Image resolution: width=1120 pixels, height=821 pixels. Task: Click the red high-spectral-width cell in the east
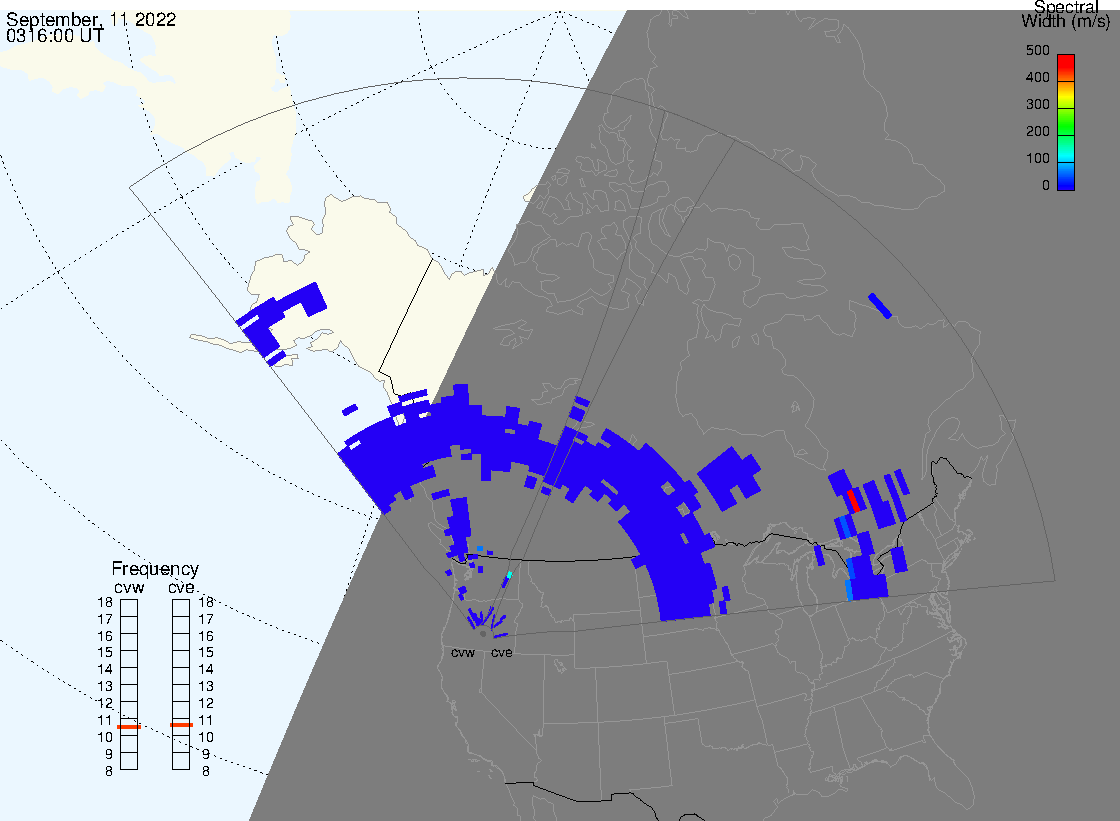pyautogui.click(x=853, y=500)
